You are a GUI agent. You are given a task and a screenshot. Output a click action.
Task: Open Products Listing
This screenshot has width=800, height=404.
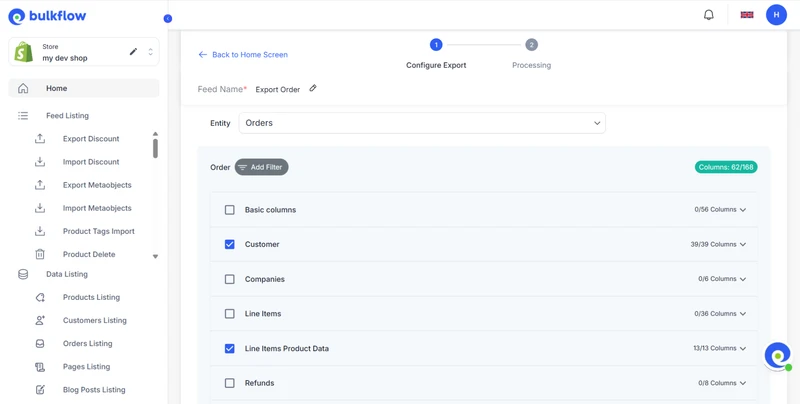tap(91, 297)
